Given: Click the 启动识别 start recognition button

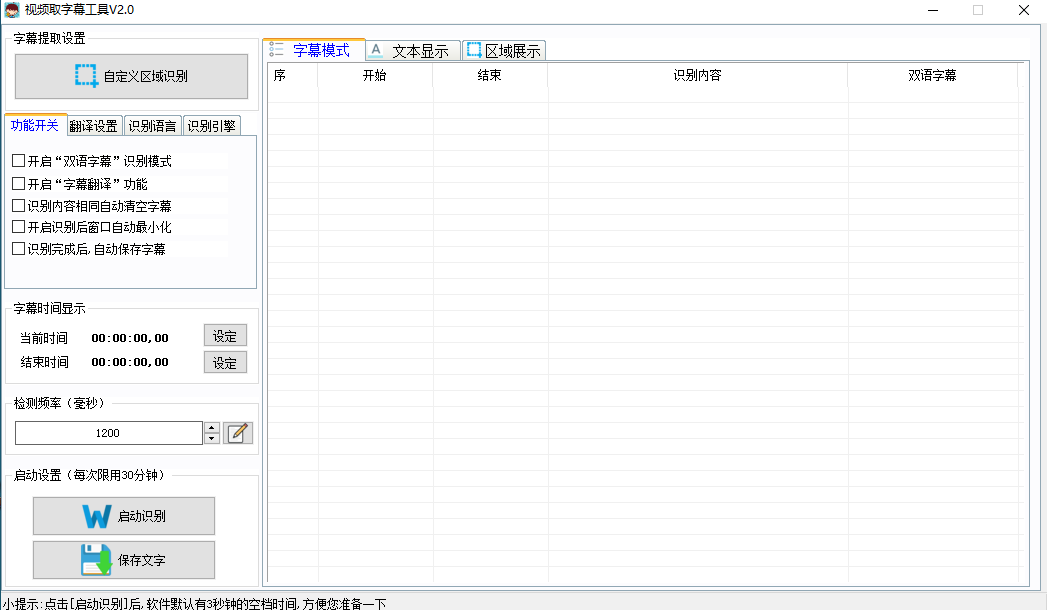Looking at the screenshot, I should pos(124,516).
